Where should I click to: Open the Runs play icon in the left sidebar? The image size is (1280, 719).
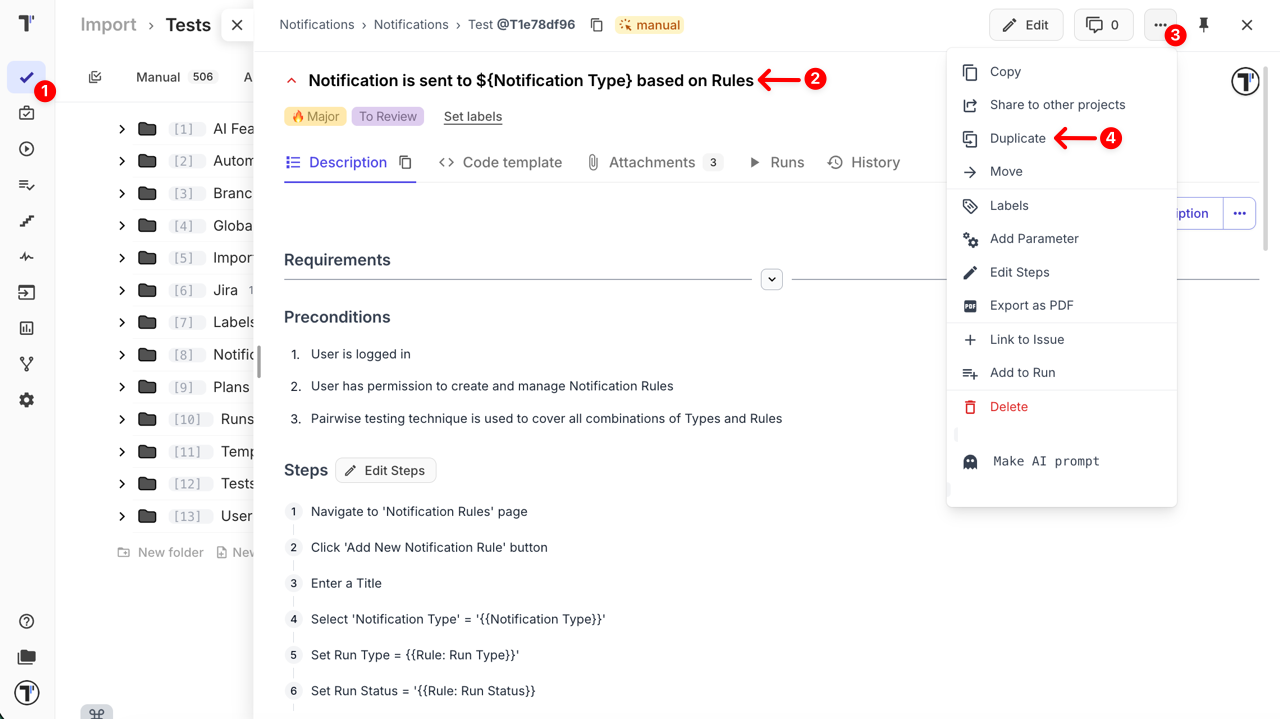[27, 149]
